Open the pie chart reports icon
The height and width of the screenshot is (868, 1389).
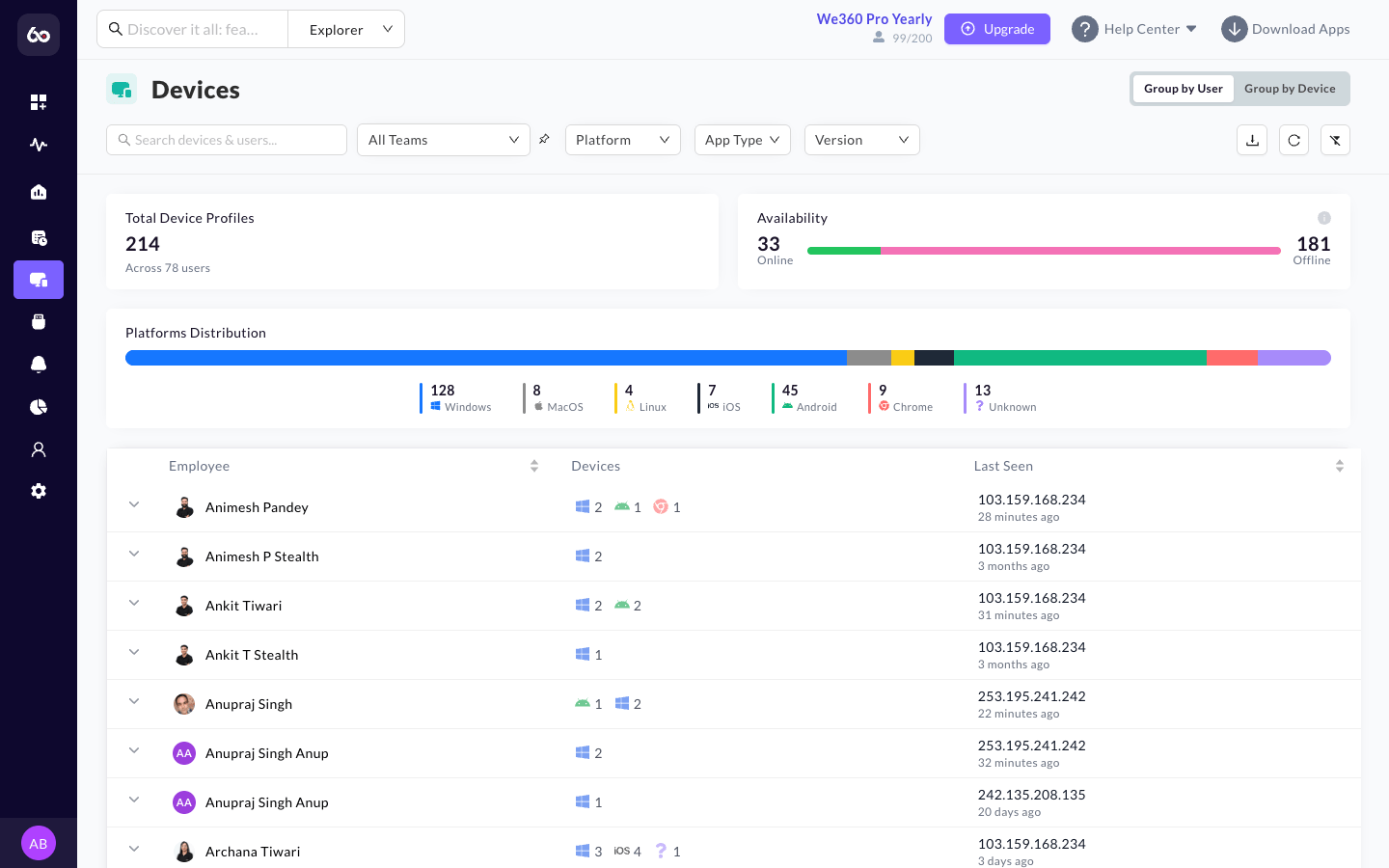click(x=39, y=407)
